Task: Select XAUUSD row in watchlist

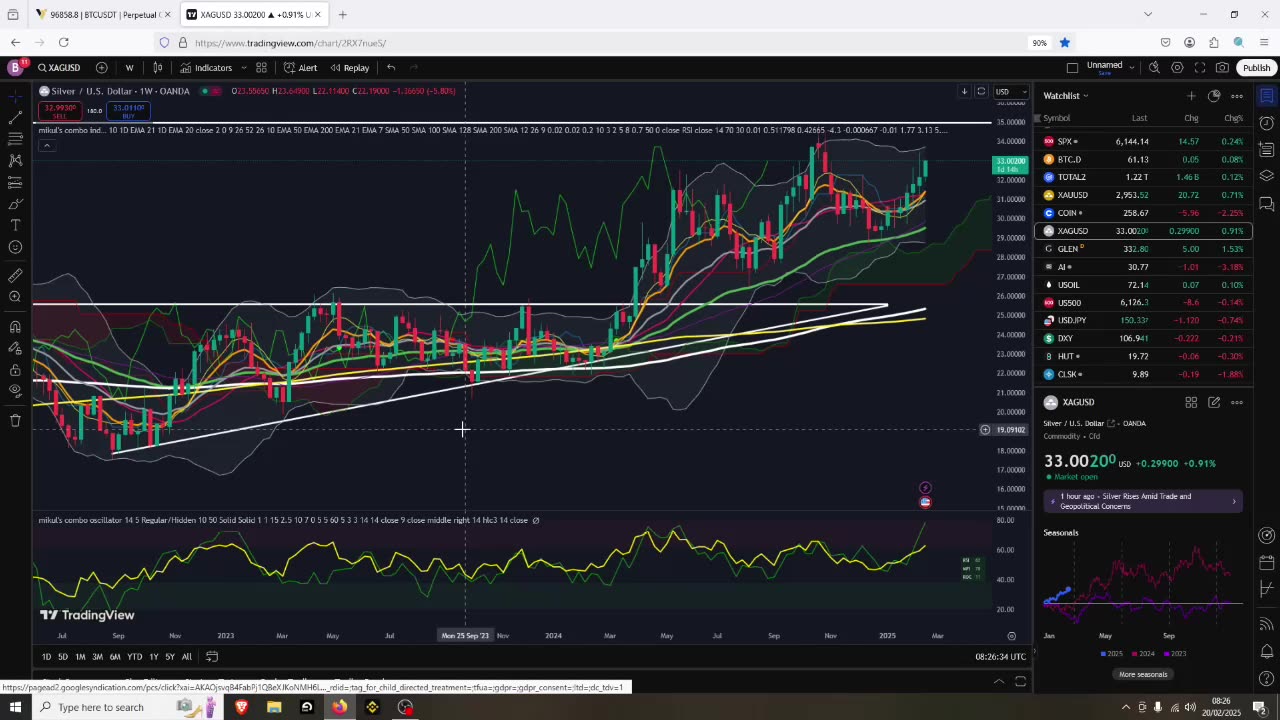Action: (x=1143, y=195)
